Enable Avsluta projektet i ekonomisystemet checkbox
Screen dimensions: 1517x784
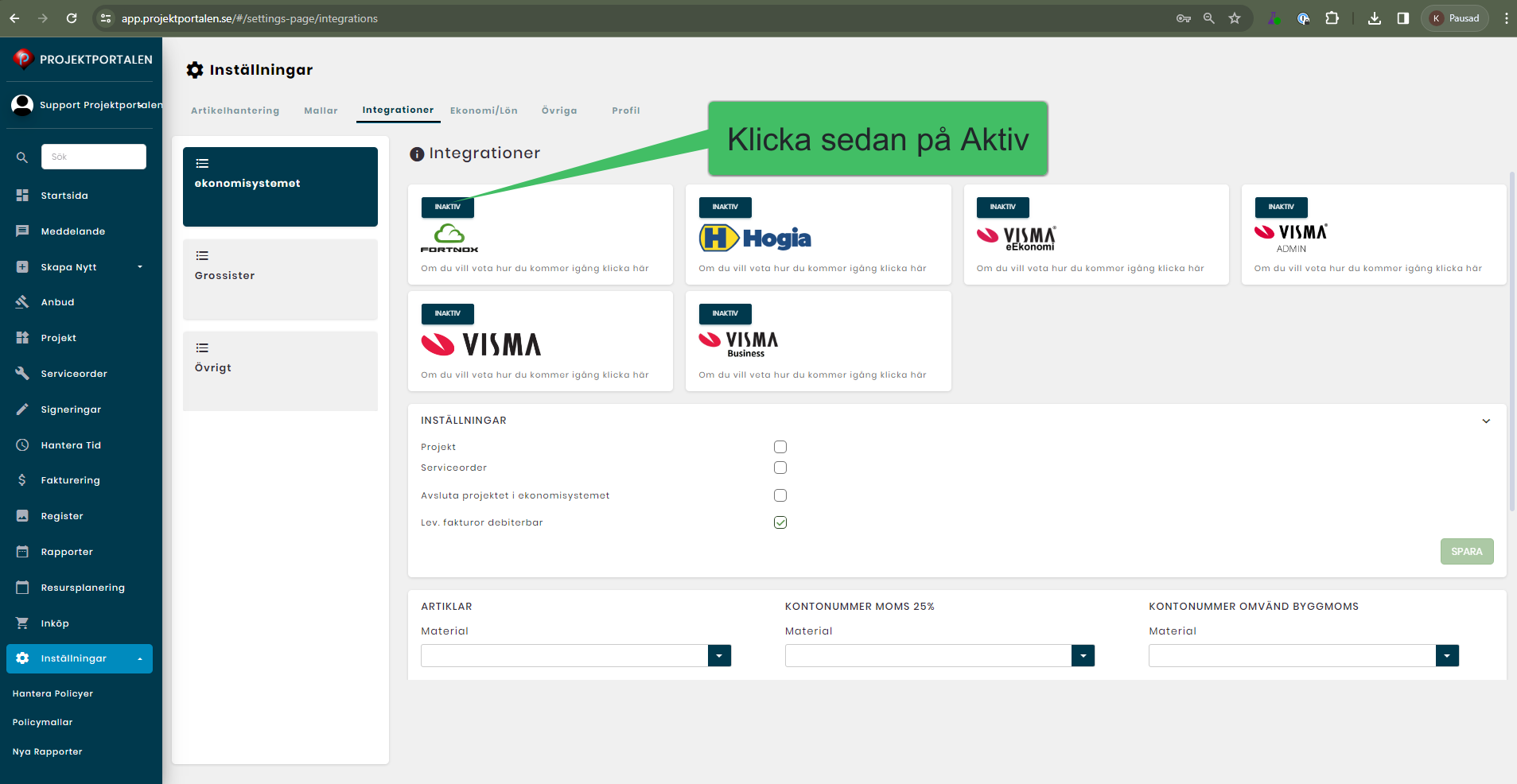780,495
